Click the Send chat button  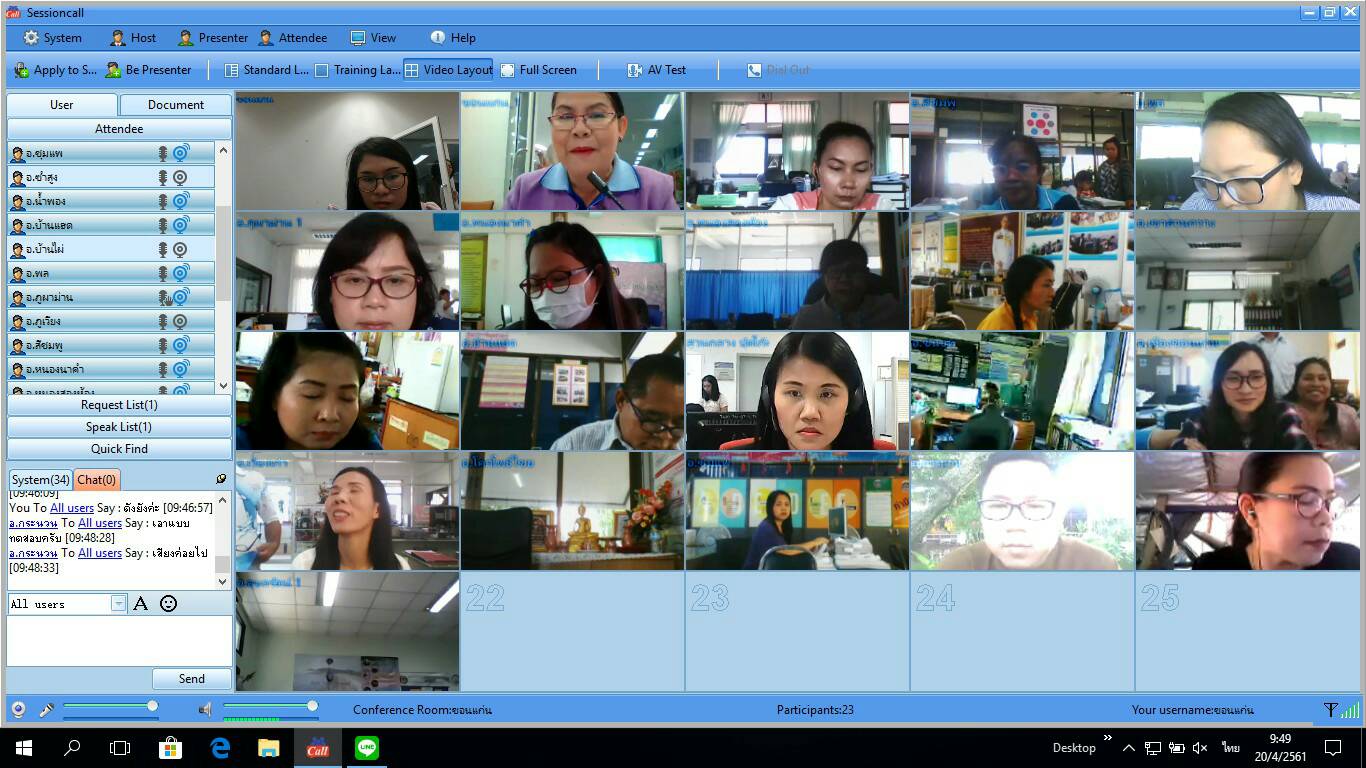[192, 679]
